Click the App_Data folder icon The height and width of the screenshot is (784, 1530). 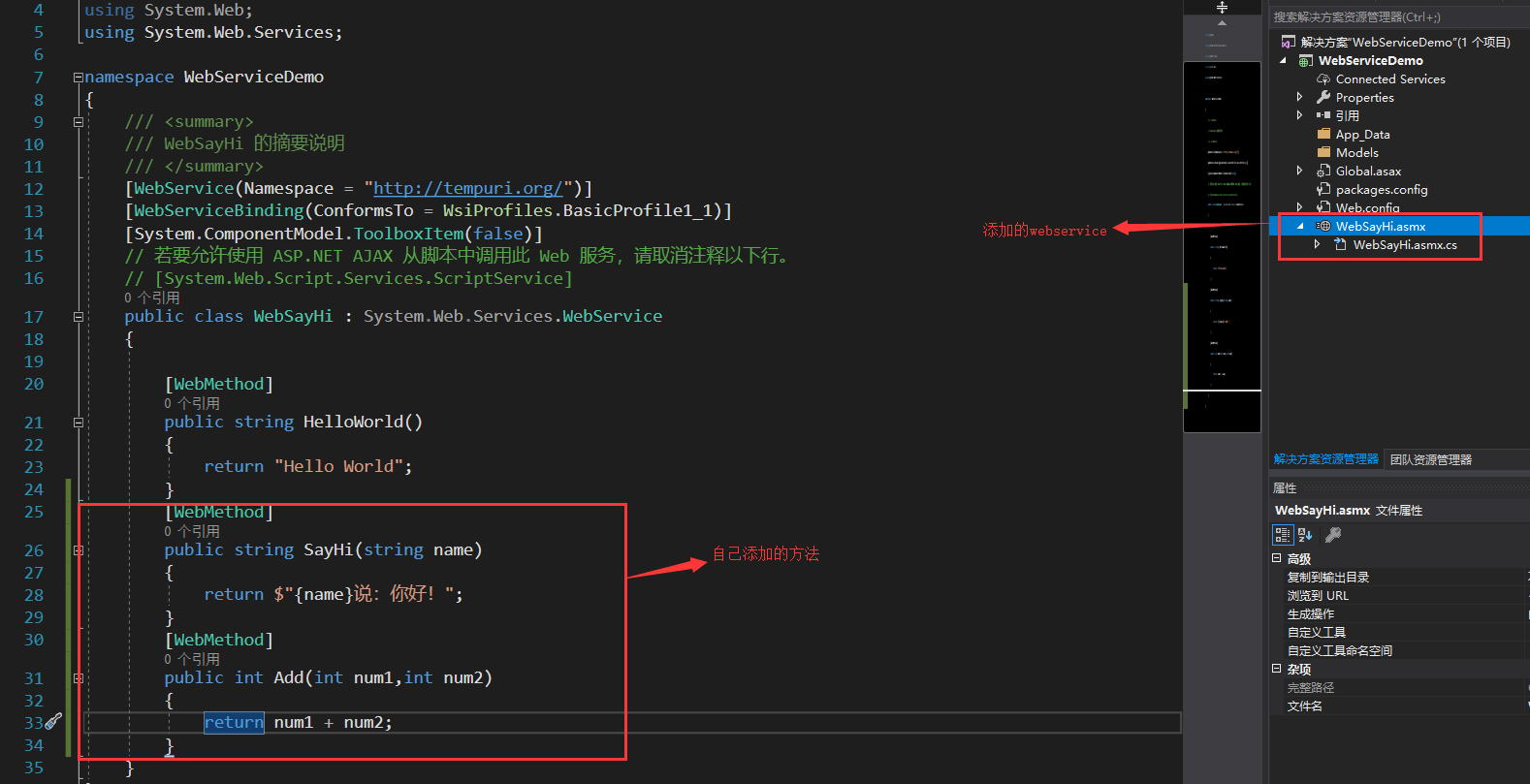click(x=1323, y=134)
